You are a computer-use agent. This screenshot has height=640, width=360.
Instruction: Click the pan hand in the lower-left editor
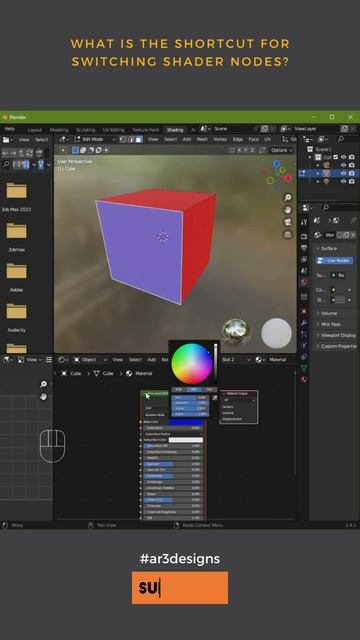point(43,396)
